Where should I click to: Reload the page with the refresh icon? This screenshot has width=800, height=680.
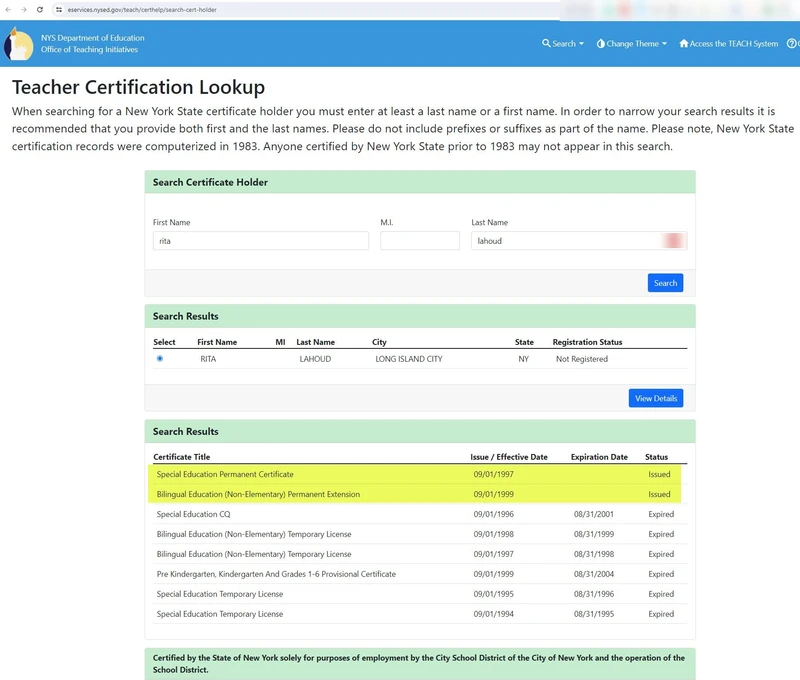click(39, 9)
